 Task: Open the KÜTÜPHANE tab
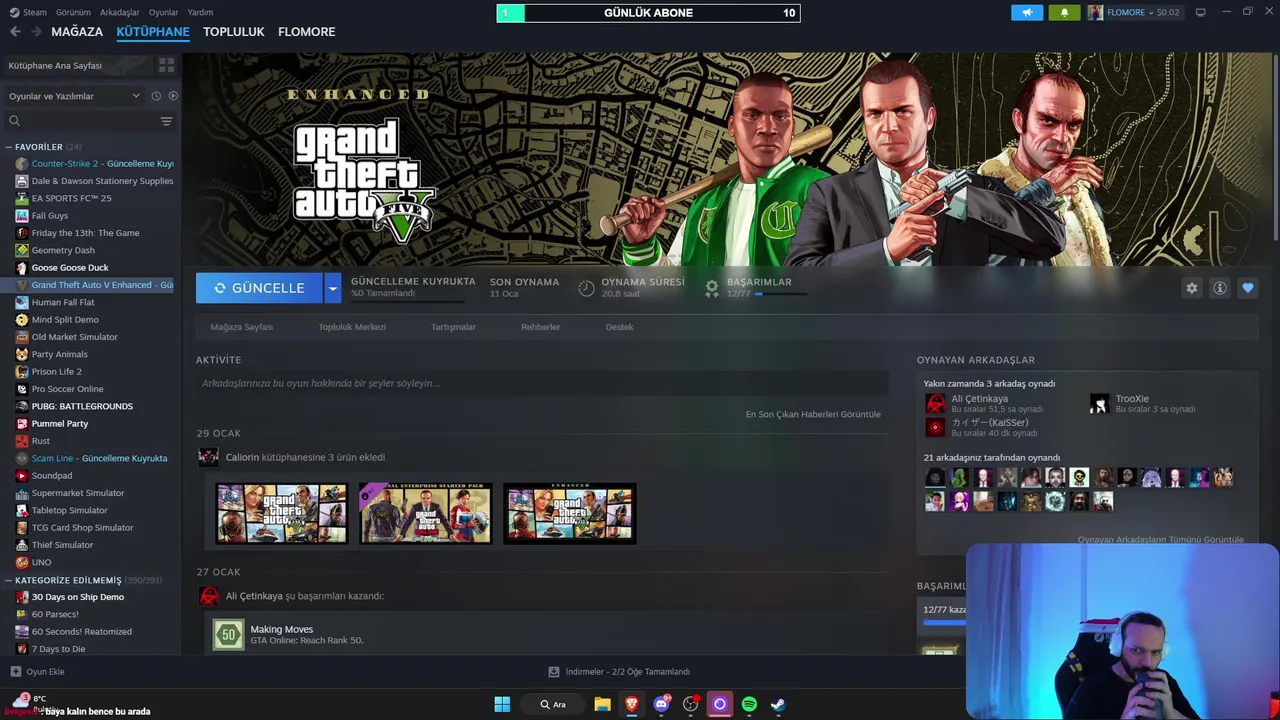[153, 32]
